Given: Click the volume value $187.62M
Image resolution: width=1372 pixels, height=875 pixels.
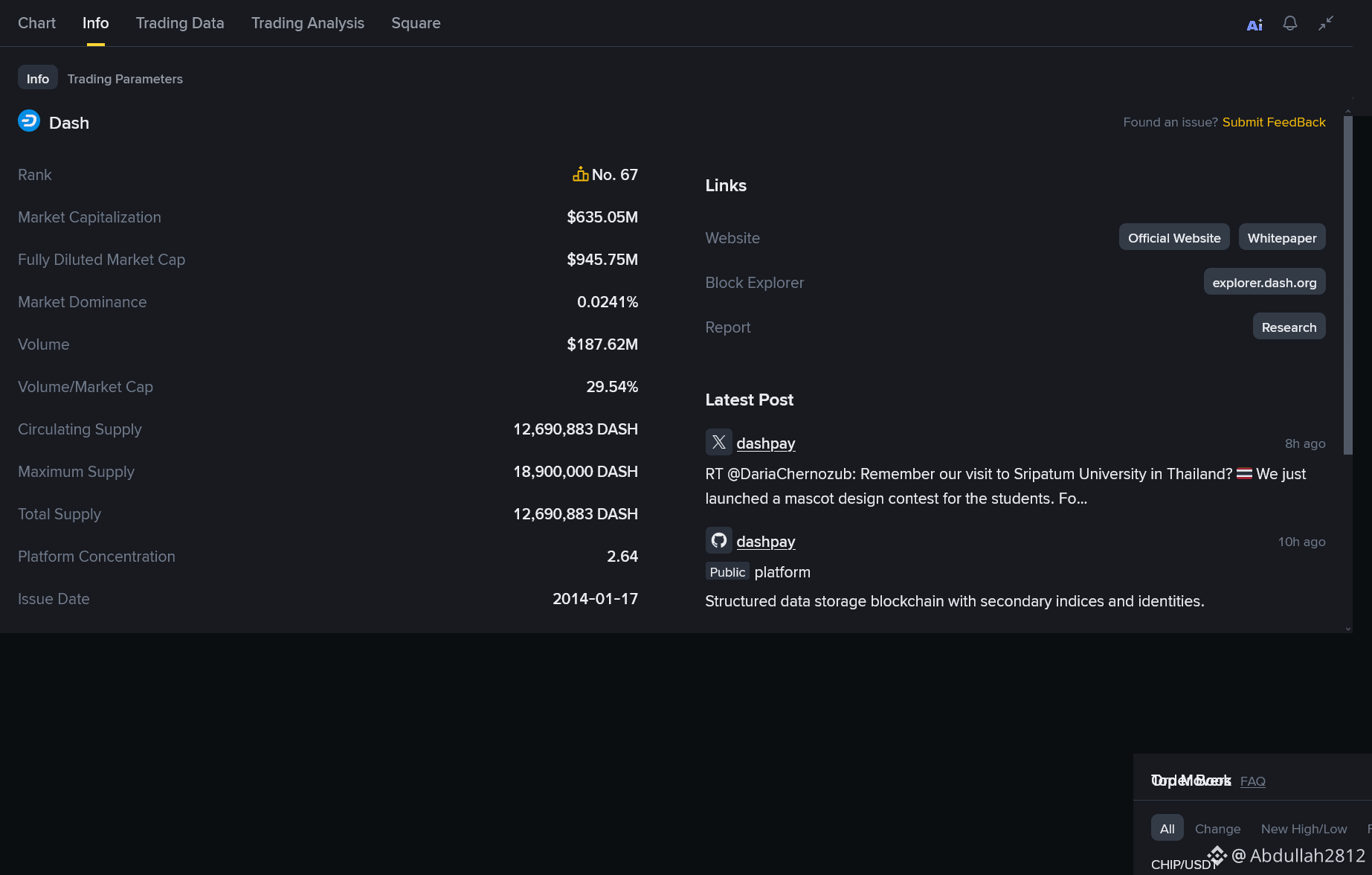Looking at the screenshot, I should 602,344.
